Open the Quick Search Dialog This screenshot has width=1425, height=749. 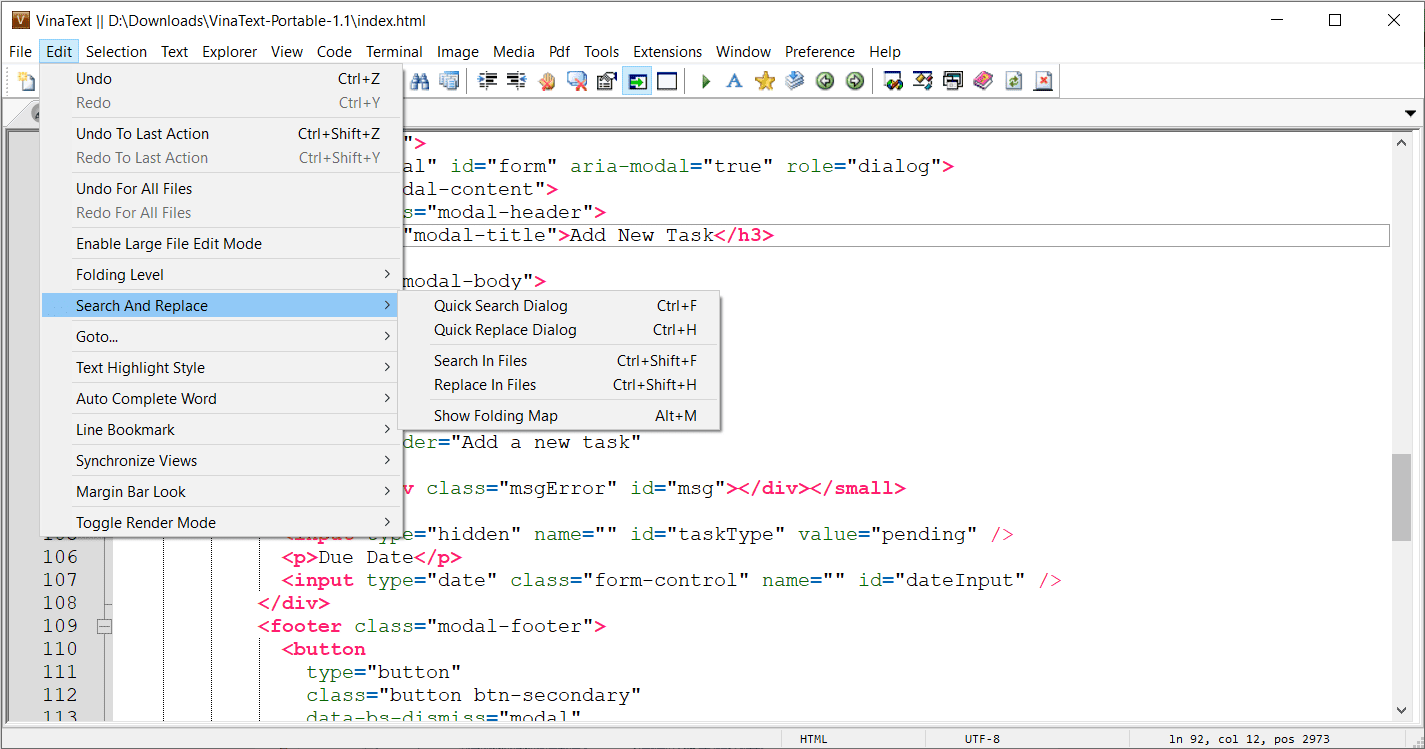click(x=559, y=305)
